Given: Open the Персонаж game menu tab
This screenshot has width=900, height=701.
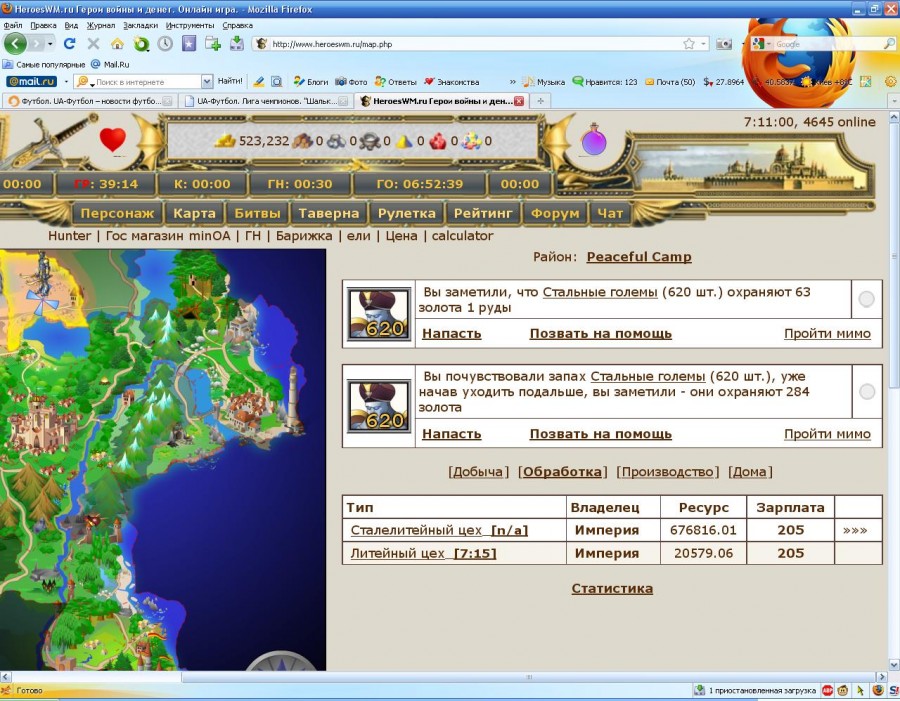Looking at the screenshot, I should [x=117, y=213].
